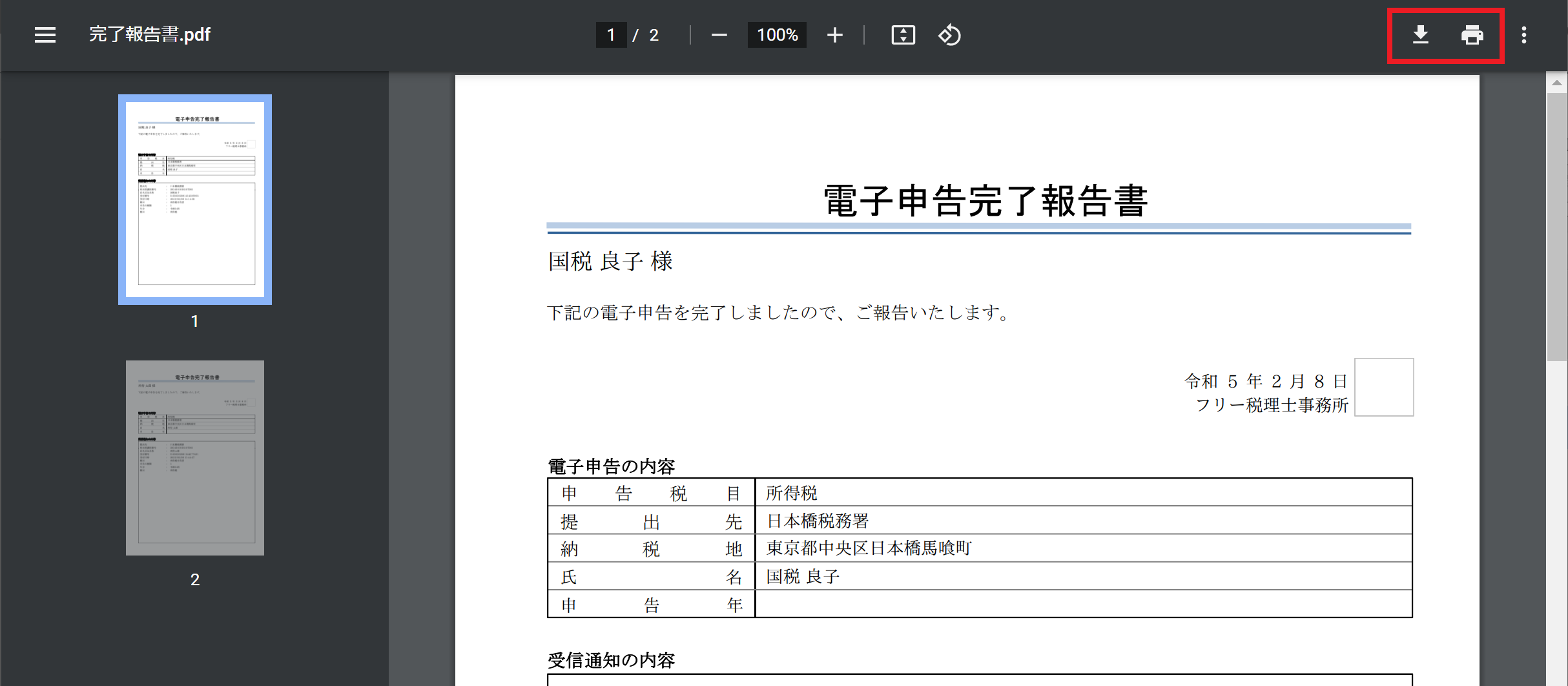
Task: Click the title 電子申告完了報告書
Action: coord(985,201)
